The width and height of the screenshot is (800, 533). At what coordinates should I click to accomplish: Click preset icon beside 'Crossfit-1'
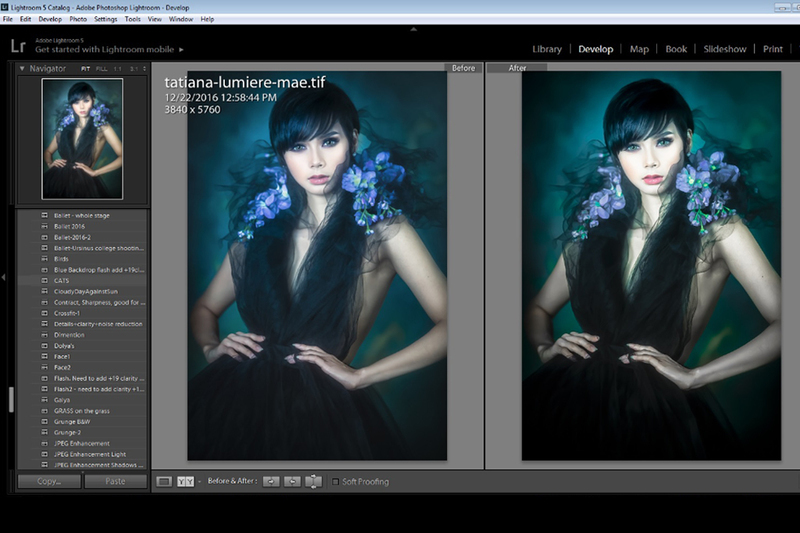pos(44,313)
